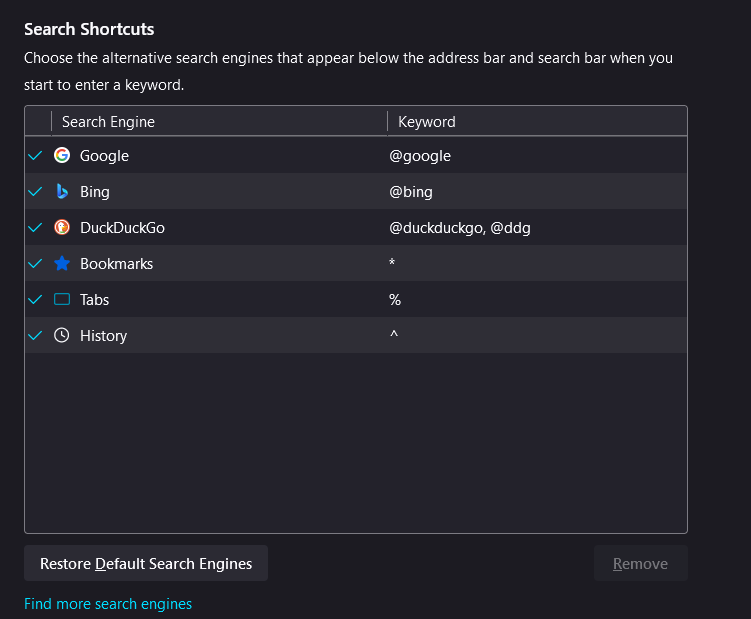Toggle the Tabs shortcut checkmark
The image size is (751, 619).
coord(36,300)
